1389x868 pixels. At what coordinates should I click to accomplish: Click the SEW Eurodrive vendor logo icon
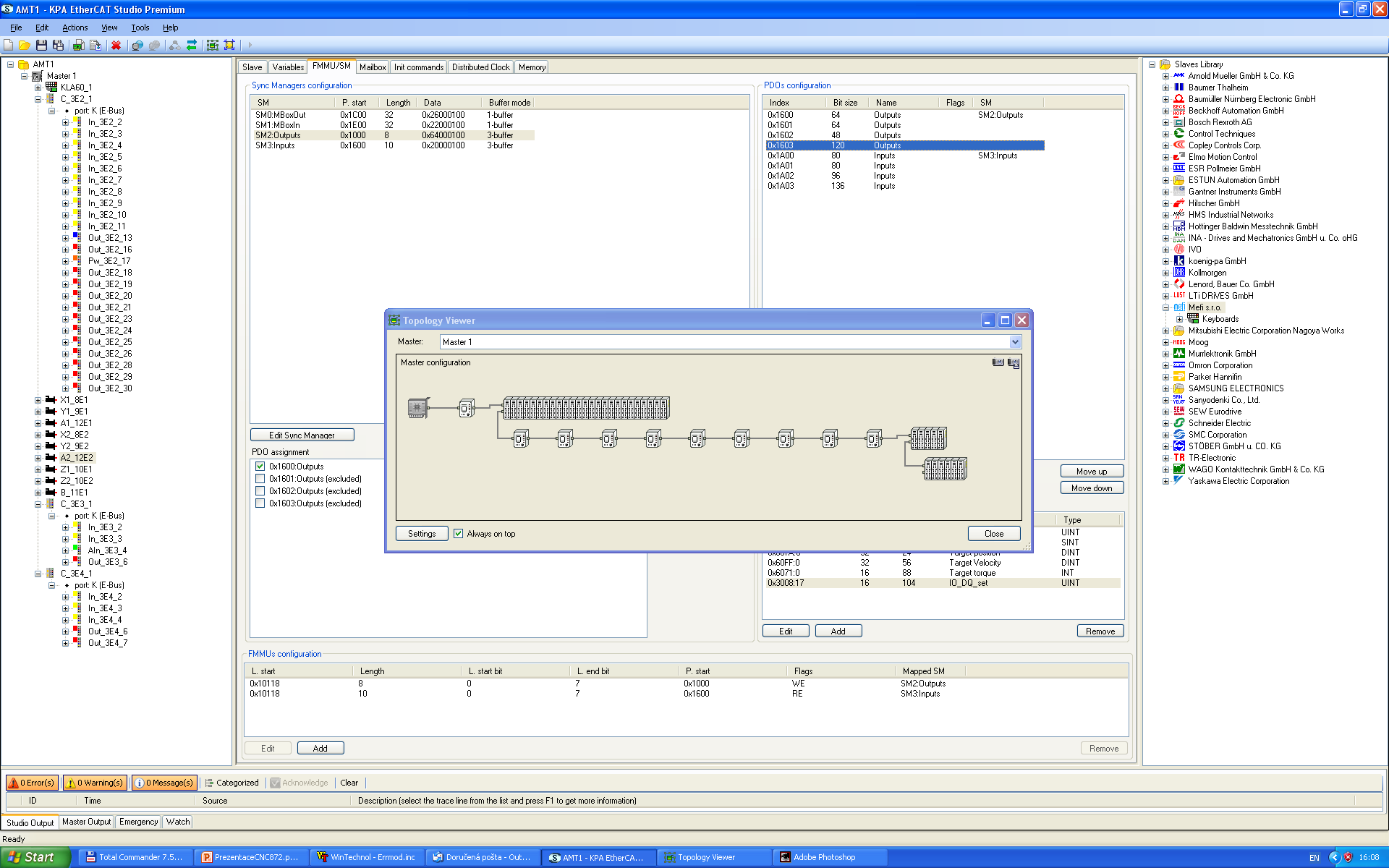tap(1179, 412)
